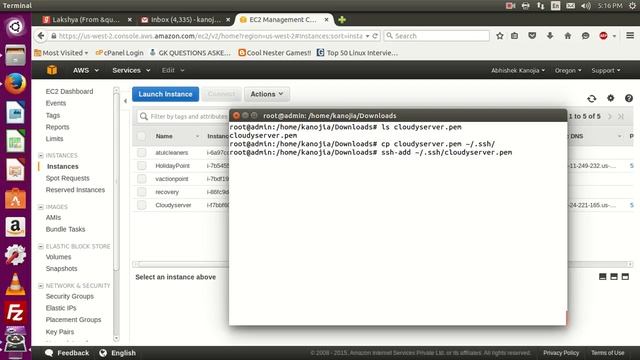Reload the current page
This screenshot has height=360, width=640.
point(375,36)
